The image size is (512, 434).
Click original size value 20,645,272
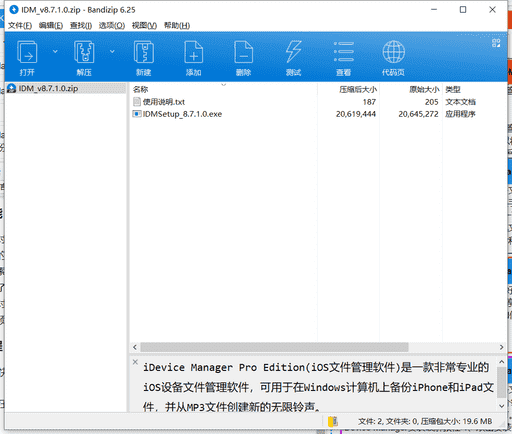click(418, 114)
